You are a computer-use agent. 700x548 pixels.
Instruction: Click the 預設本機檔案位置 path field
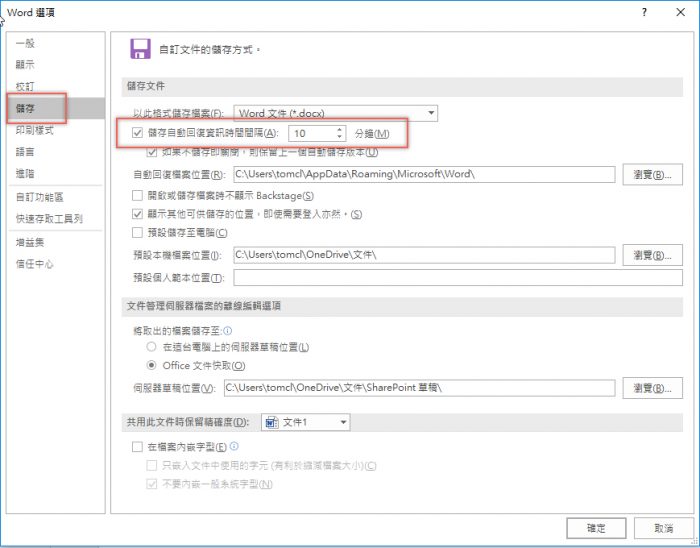pos(424,255)
